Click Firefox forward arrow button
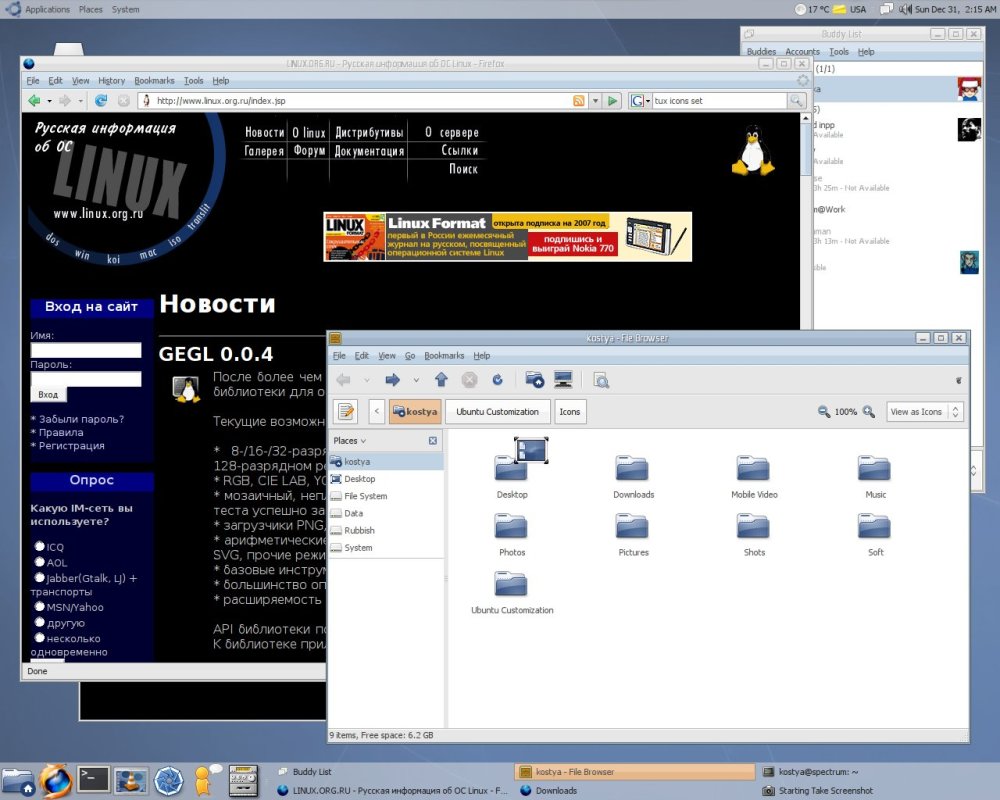1000x800 pixels. (64, 100)
